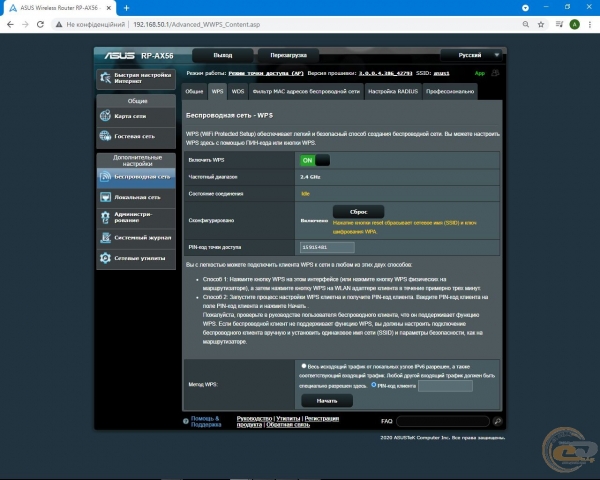
Task: Open the RADIUS settings tab
Action: (x=393, y=91)
